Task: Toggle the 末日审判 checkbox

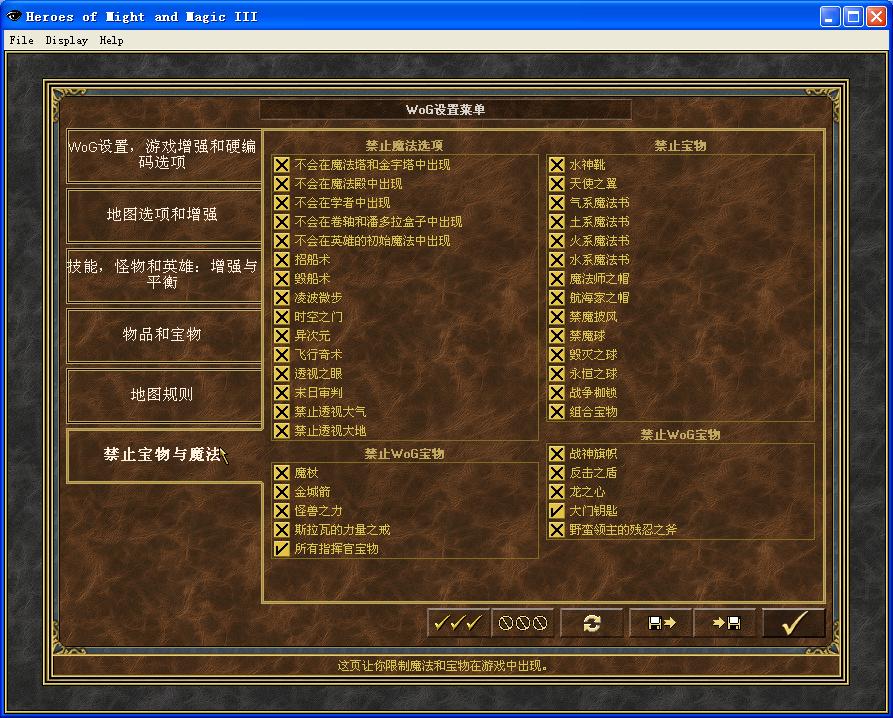Action: point(281,392)
